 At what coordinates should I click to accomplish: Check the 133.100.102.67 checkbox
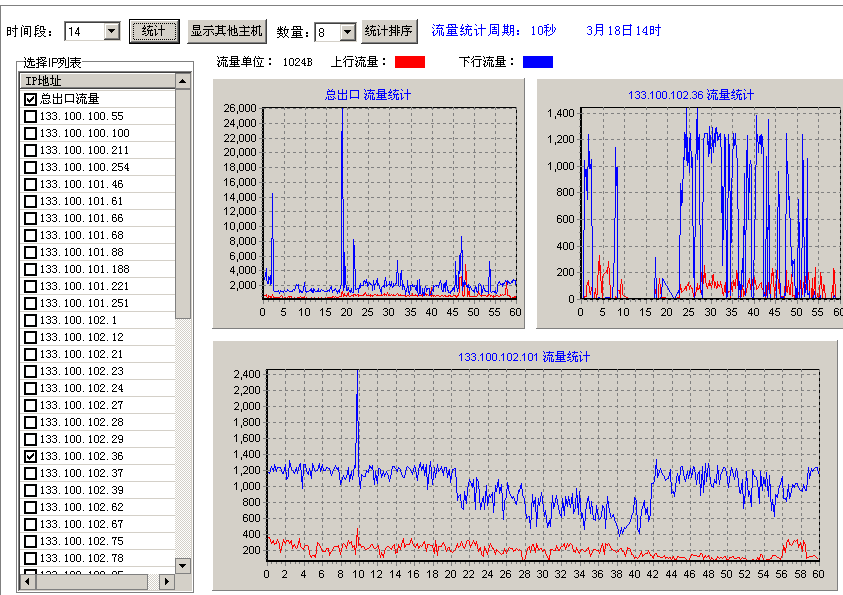[30, 524]
